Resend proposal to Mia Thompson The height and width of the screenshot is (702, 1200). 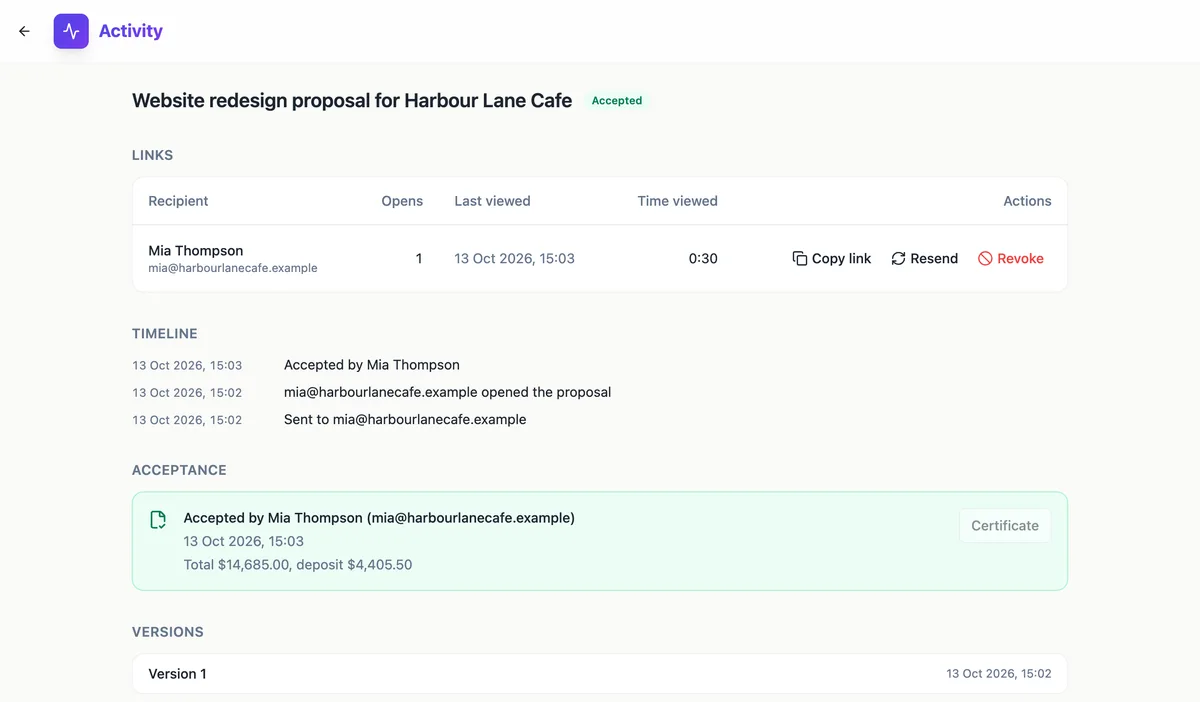point(925,259)
